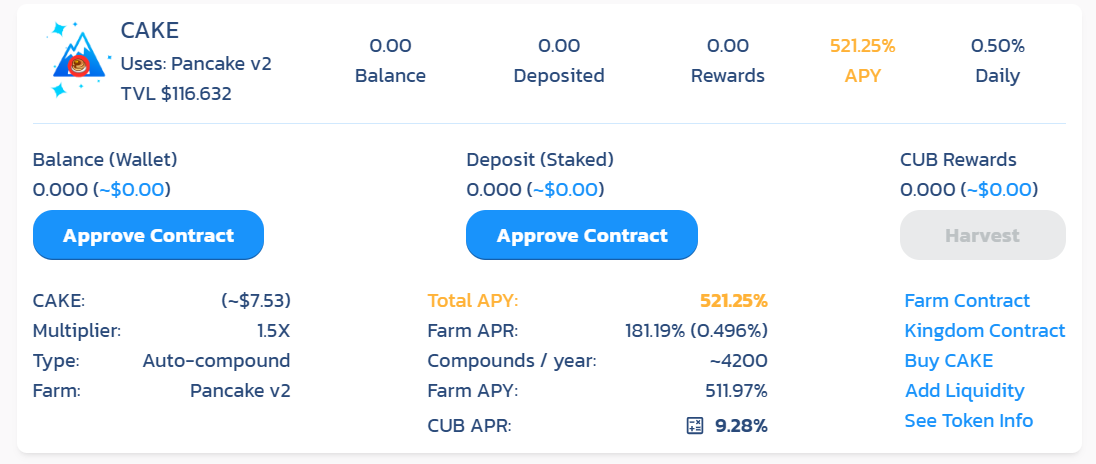Click the Add Liquidity link

965,391
